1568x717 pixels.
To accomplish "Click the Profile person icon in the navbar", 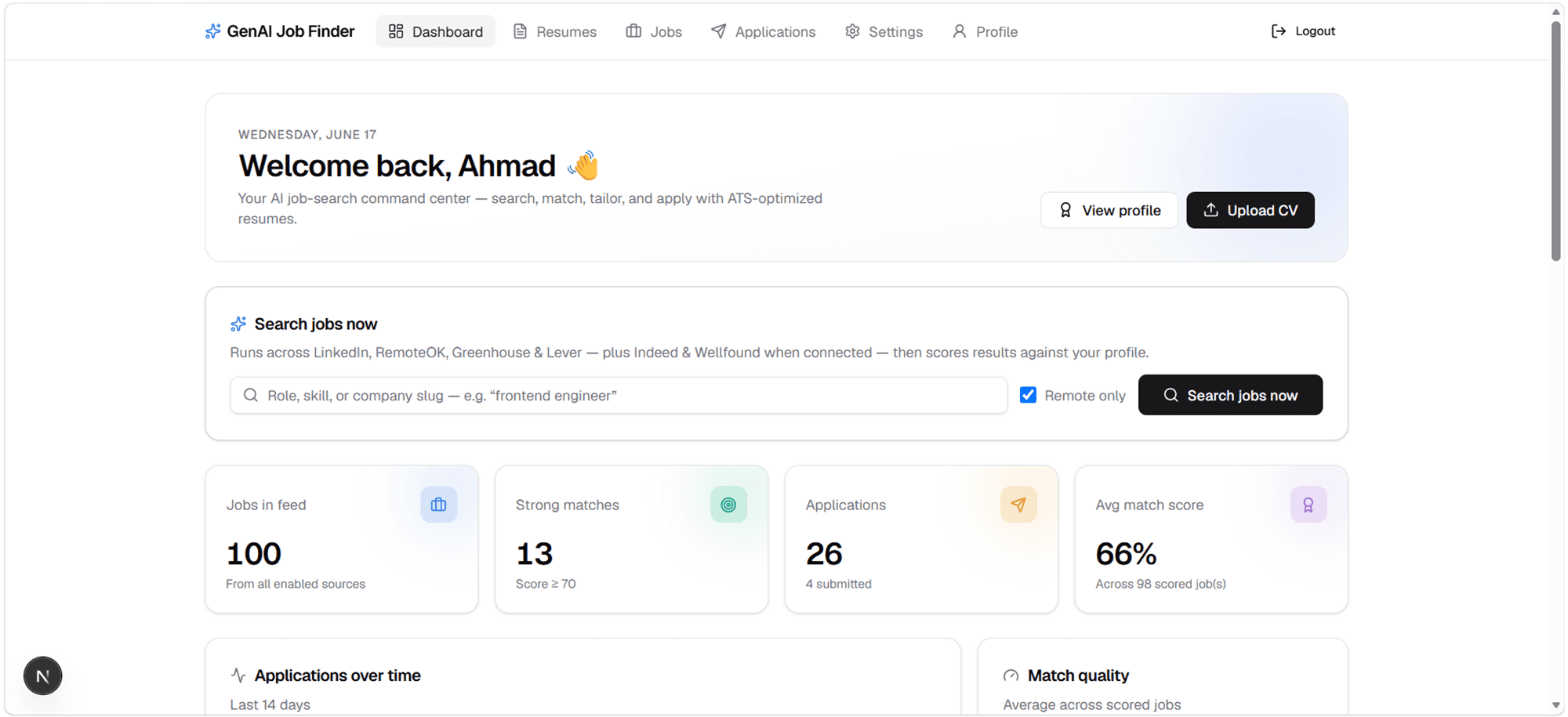I will pos(959,31).
